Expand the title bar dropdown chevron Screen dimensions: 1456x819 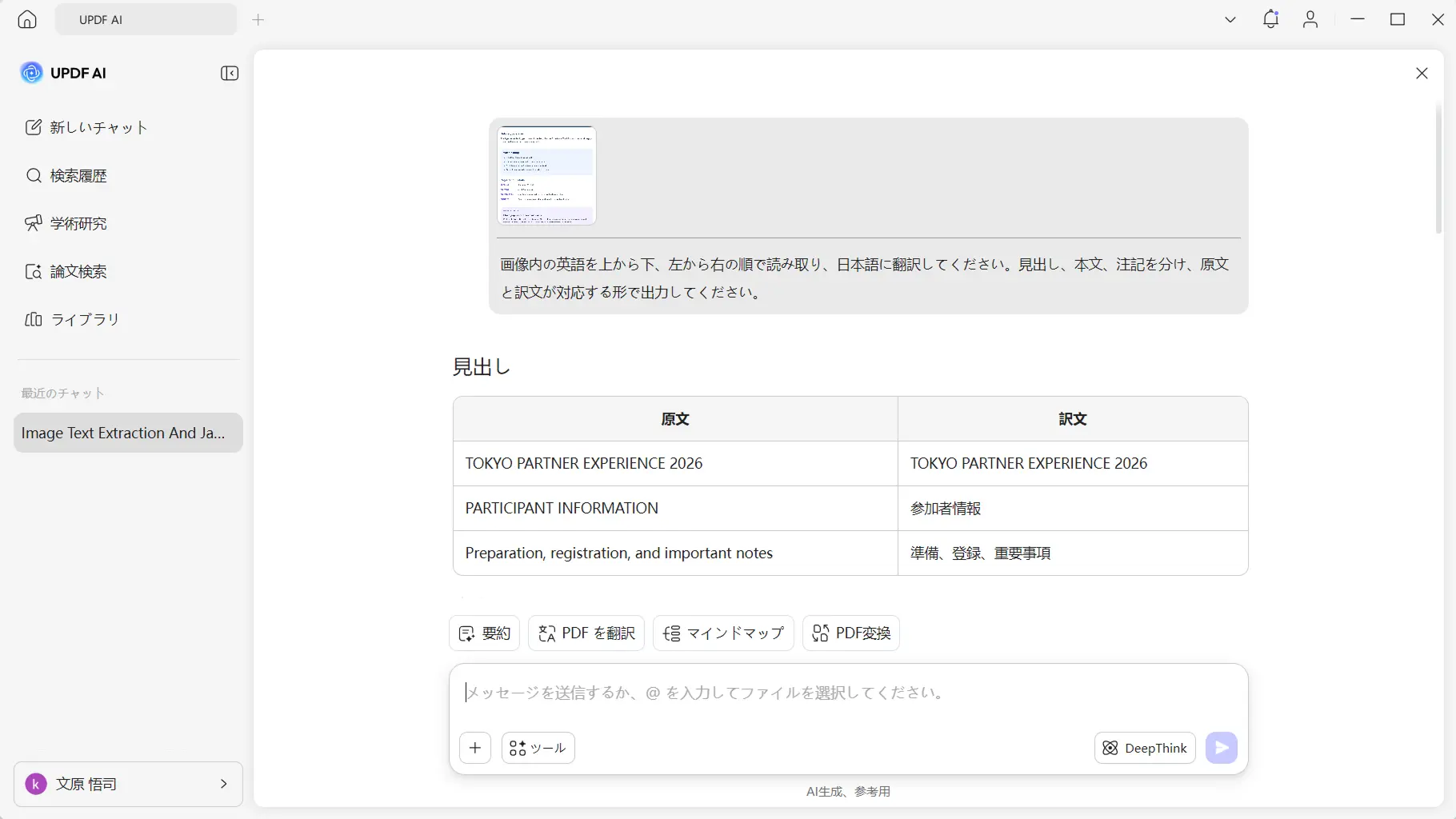click(x=1230, y=20)
